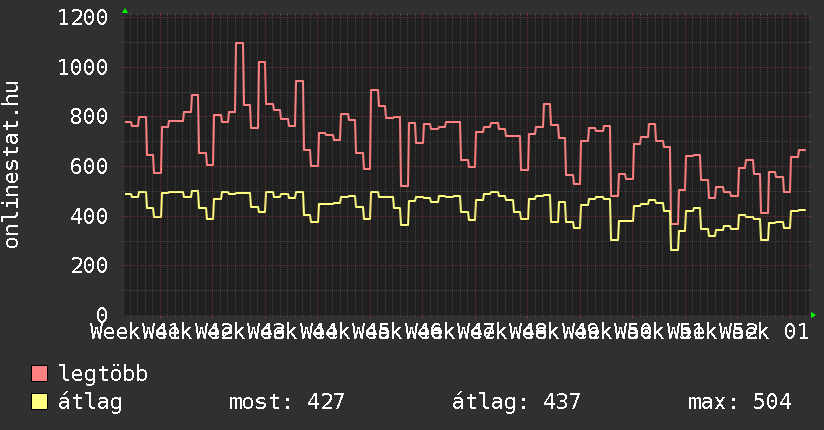Click the green arrow atop the y-axis
Screen dimensions: 824x430
coord(125,11)
